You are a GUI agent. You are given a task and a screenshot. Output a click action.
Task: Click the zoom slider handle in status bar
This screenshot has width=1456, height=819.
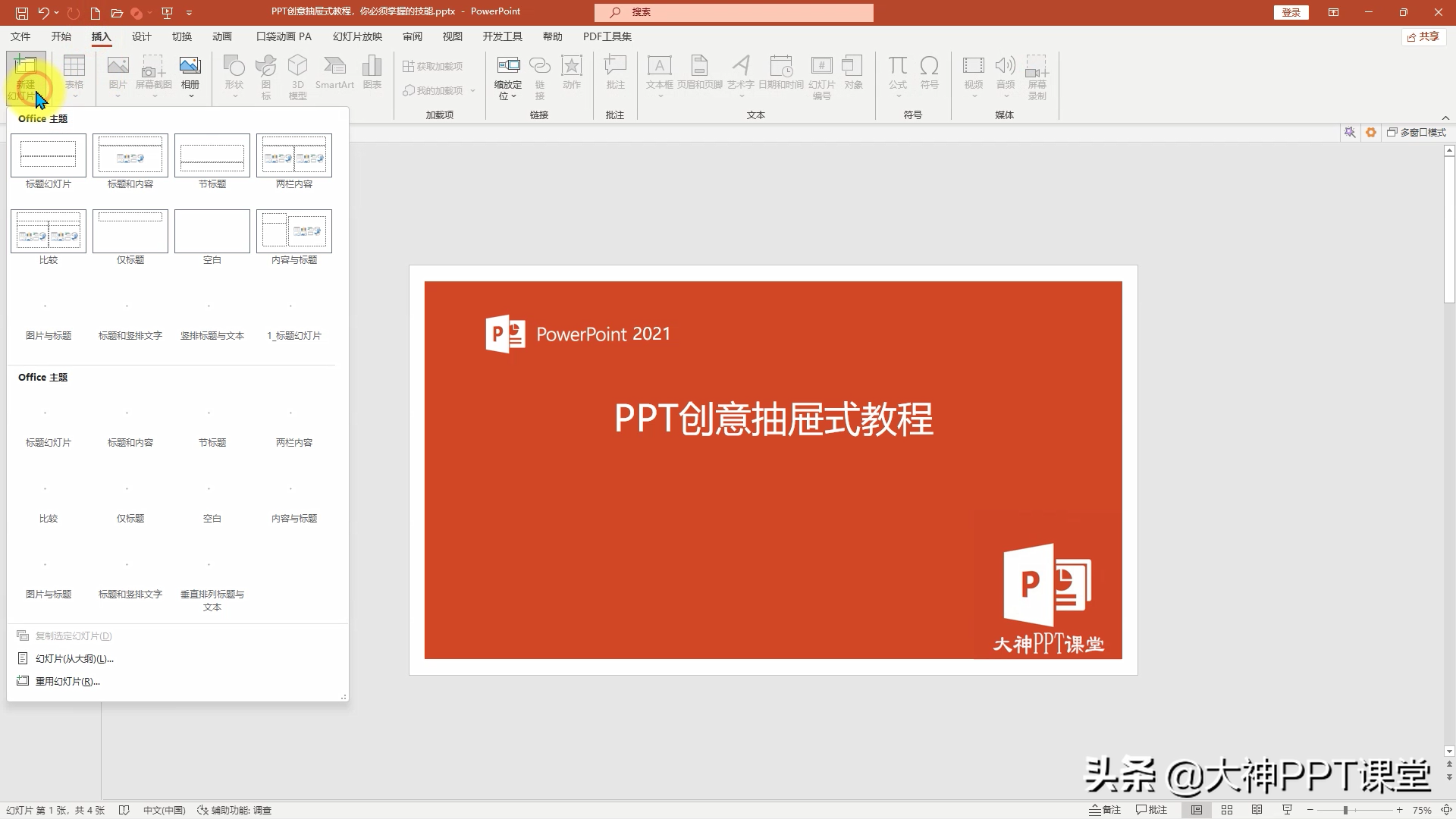tap(1345, 810)
